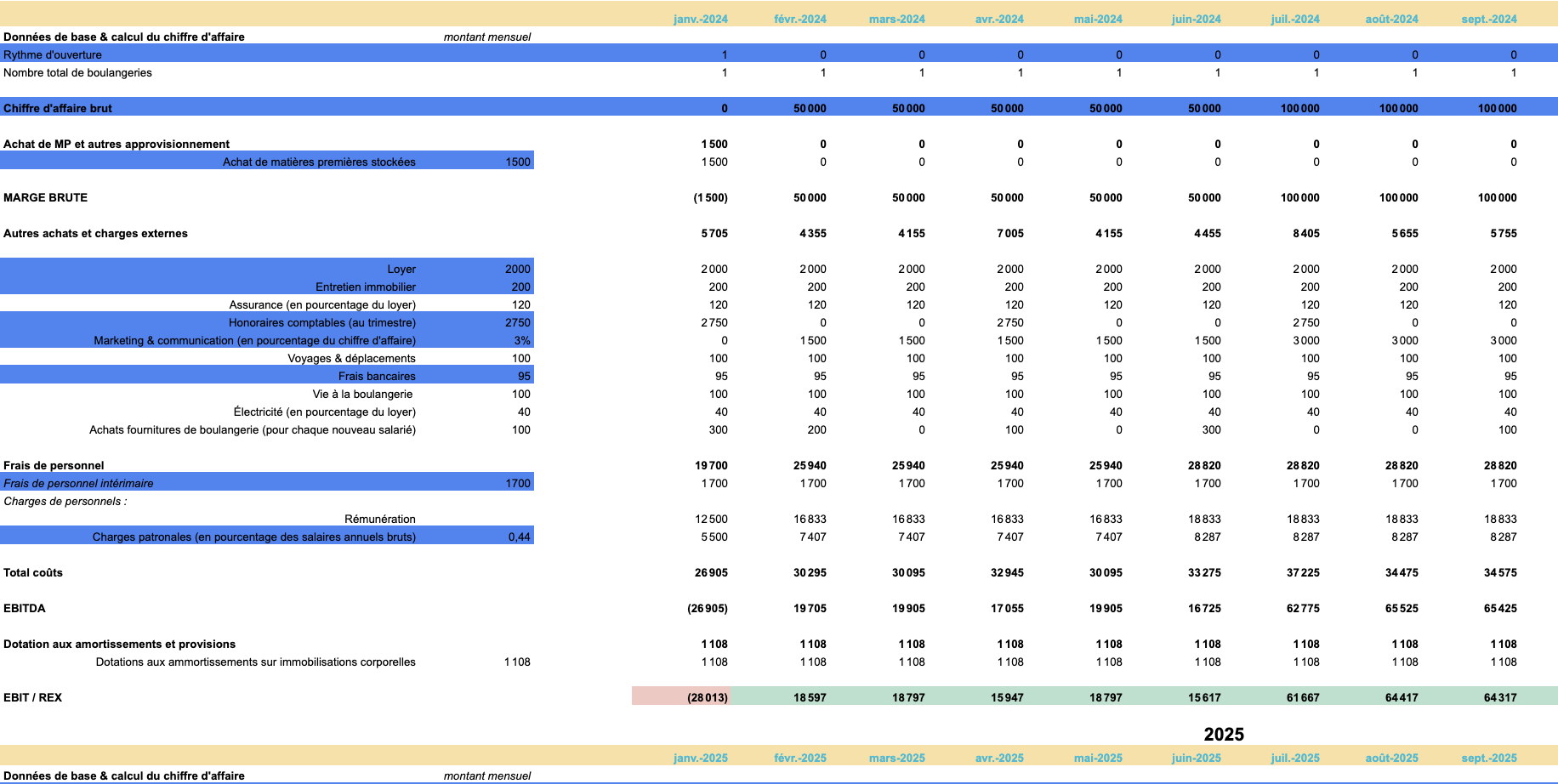Click the mars-2025 column header
Viewport: 1558px width, 784px height.
pos(896,758)
